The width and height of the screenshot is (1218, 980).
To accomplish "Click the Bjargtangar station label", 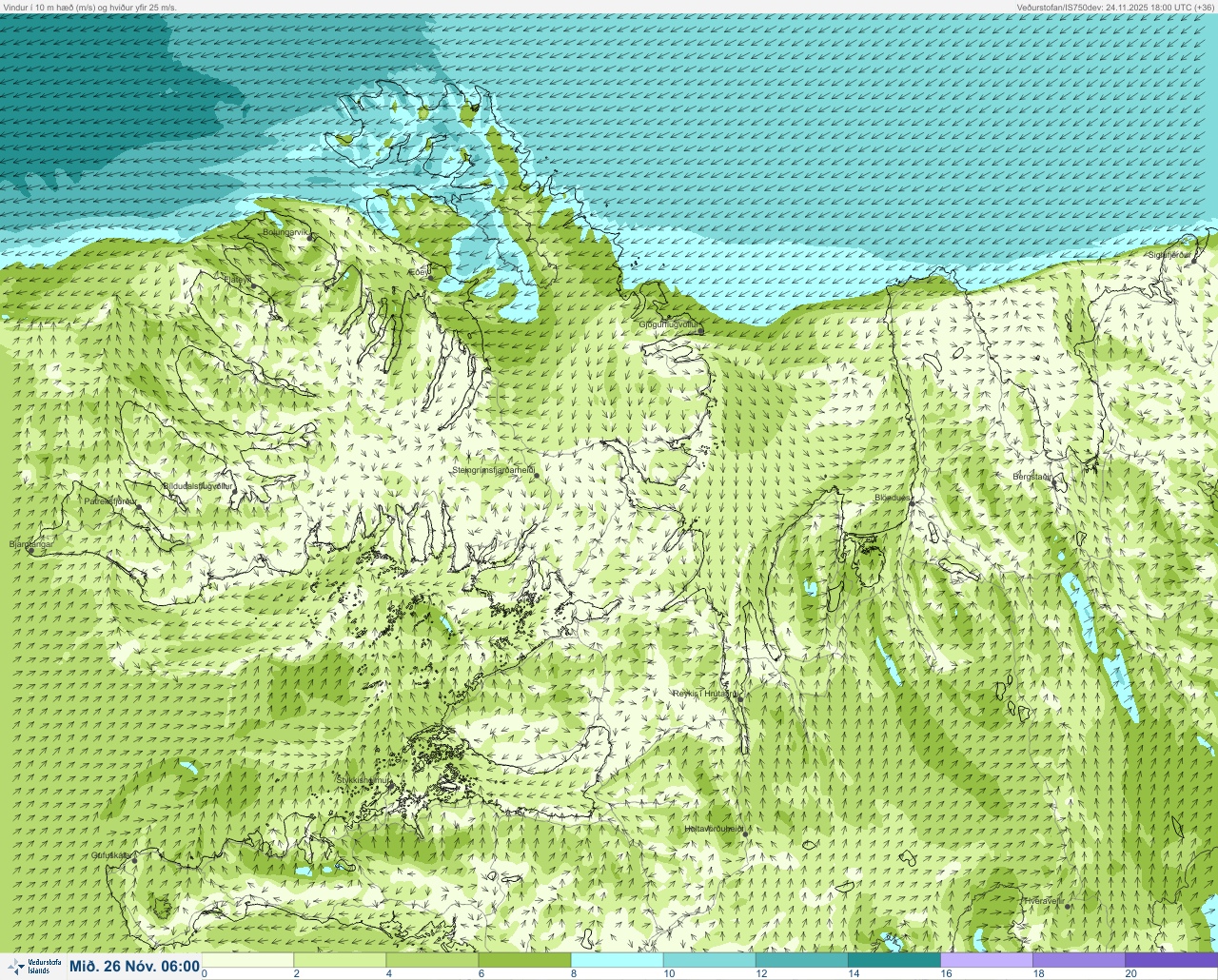I will tap(31, 545).
